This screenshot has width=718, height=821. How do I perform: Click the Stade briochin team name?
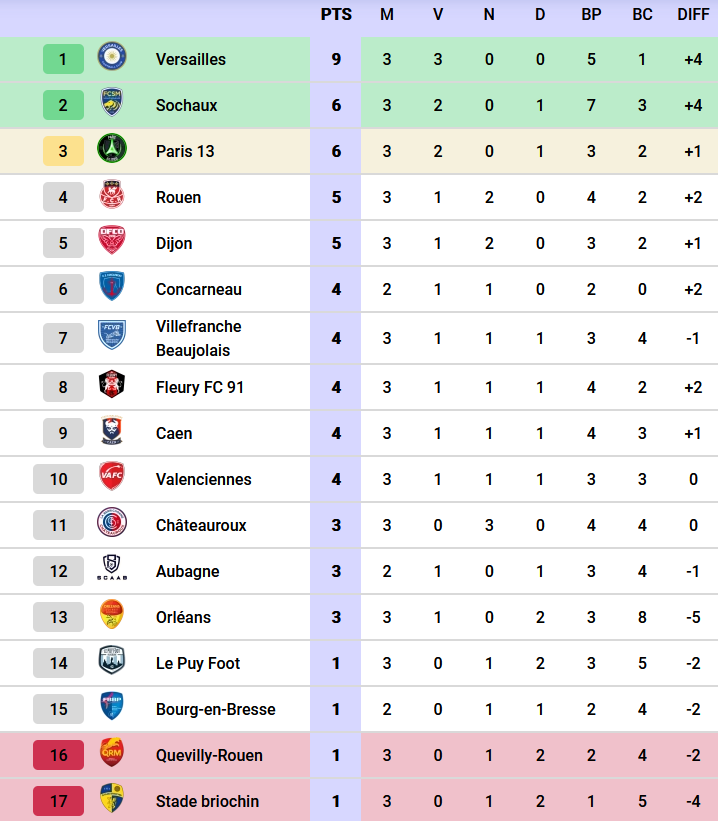[x=207, y=801]
